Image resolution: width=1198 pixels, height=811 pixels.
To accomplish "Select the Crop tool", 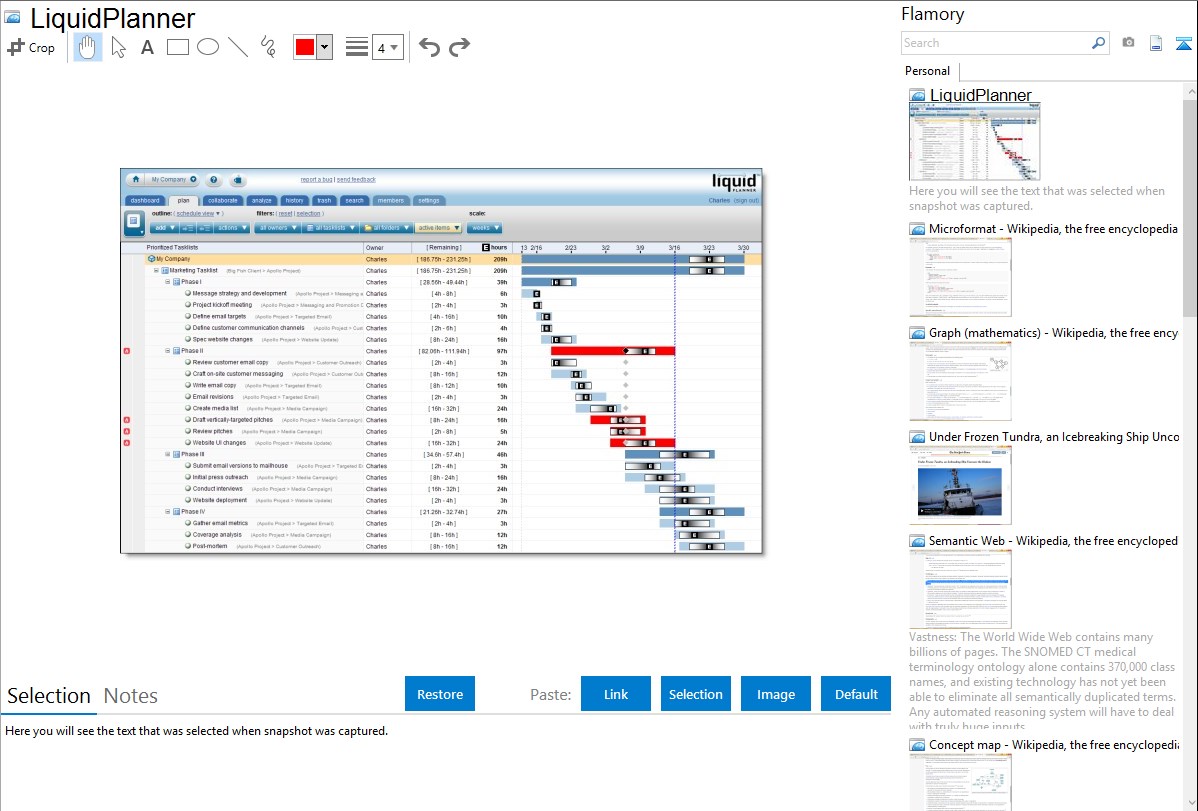I will [31, 47].
